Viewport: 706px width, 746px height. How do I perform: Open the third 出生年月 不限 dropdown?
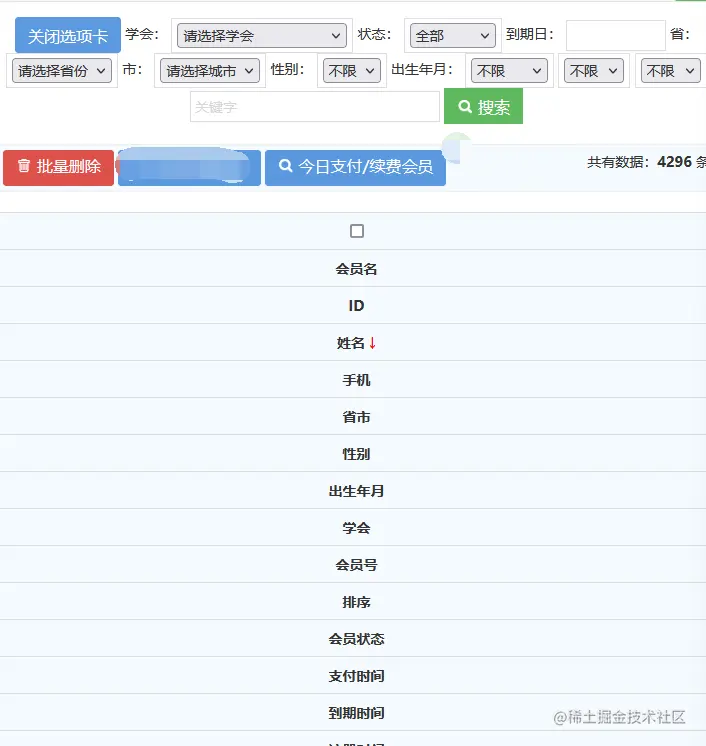pos(671,71)
